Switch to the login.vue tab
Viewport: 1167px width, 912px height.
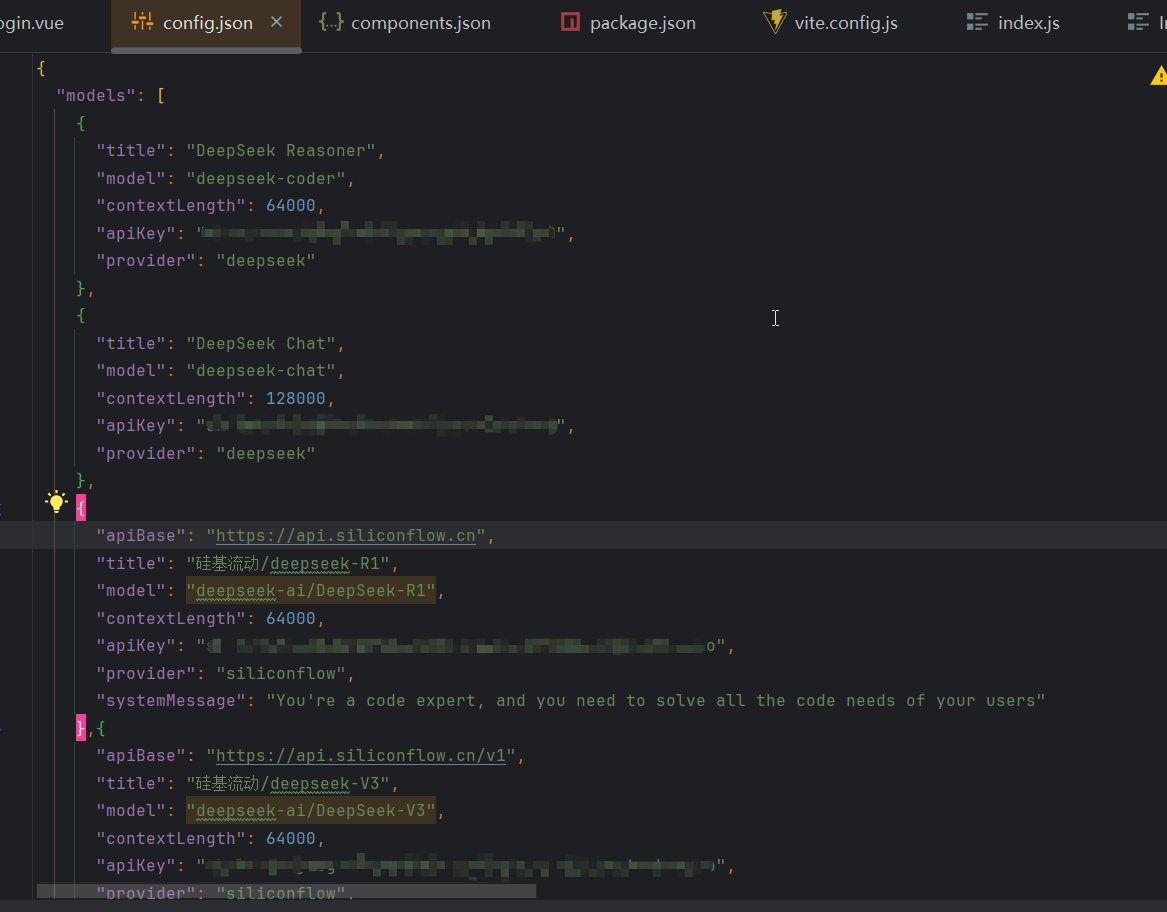[32, 23]
